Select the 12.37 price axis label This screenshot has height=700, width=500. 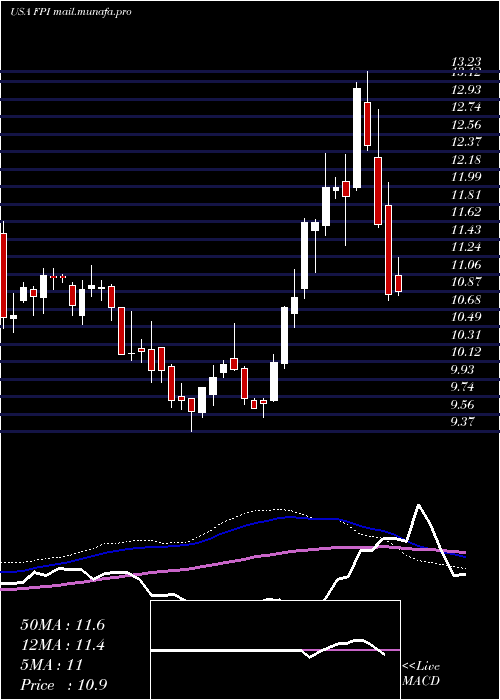[467, 142]
